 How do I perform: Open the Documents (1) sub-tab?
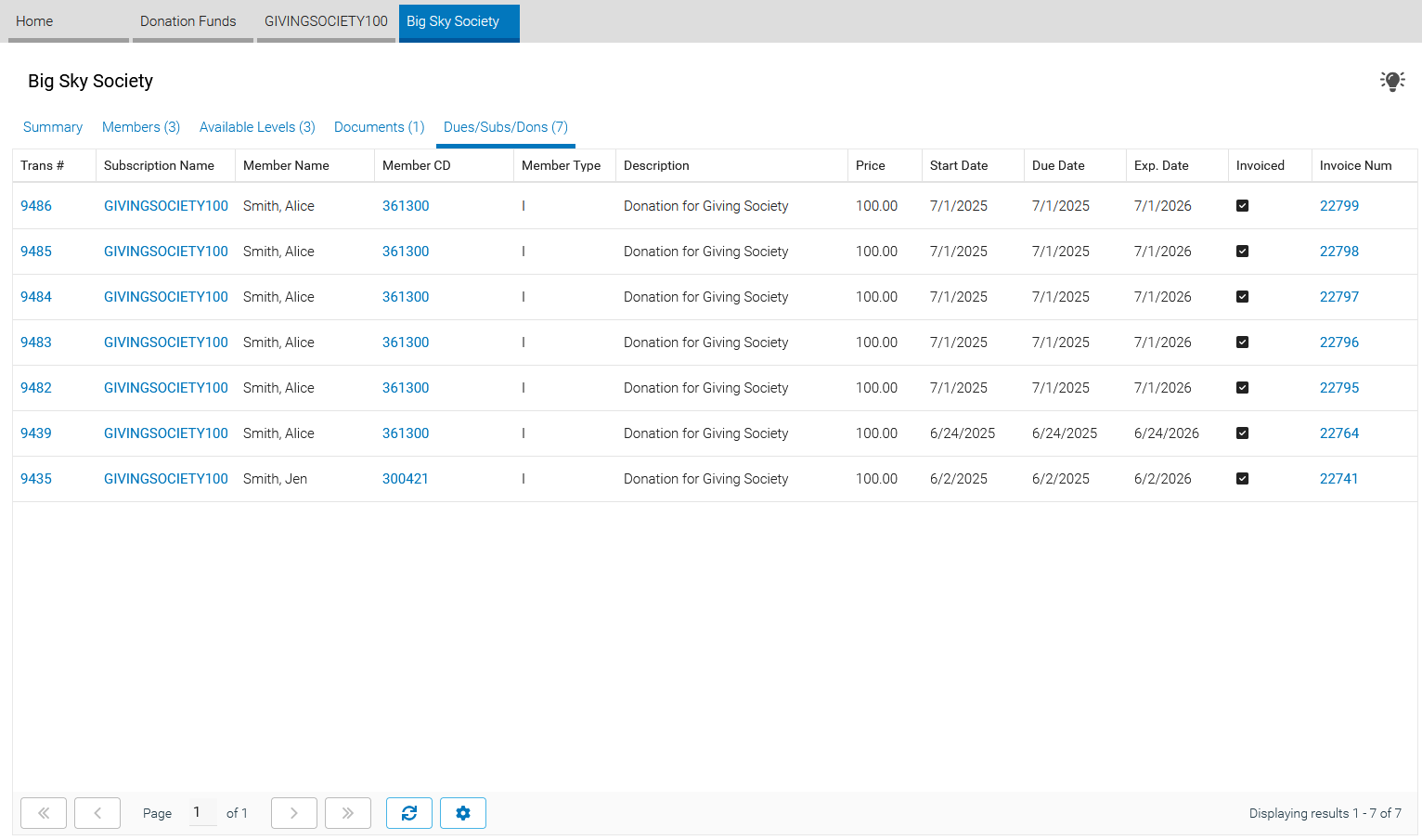[x=379, y=127]
